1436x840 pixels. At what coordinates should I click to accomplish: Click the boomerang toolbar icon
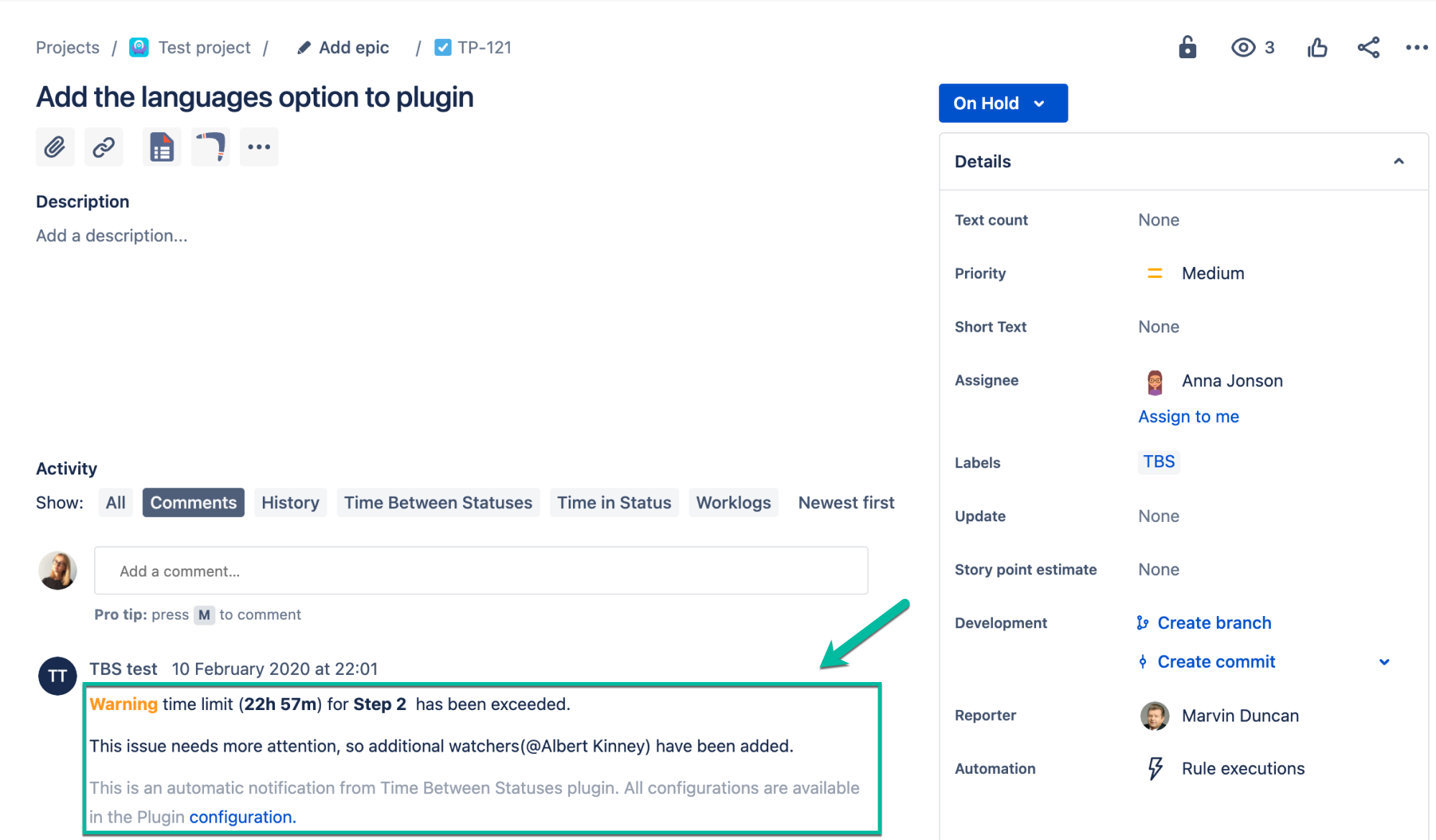(210, 146)
